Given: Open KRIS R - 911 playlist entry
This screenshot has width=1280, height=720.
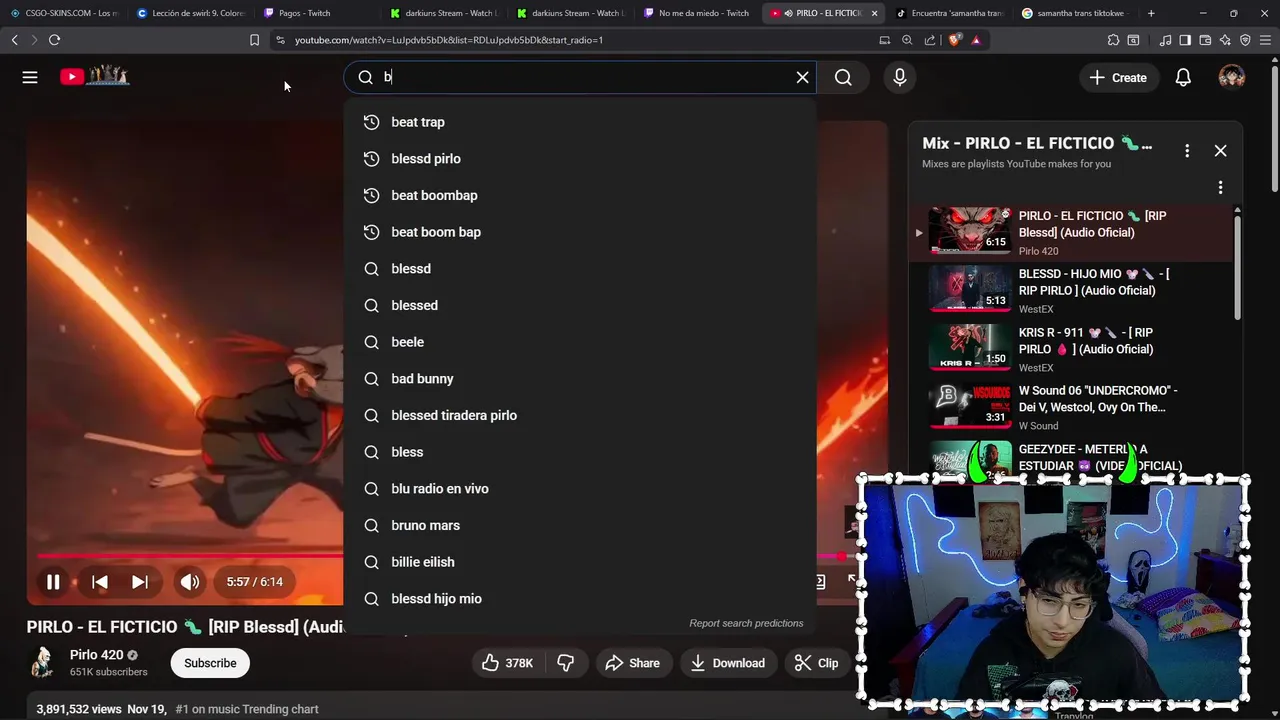Looking at the screenshot, I should click(1070, 348).
